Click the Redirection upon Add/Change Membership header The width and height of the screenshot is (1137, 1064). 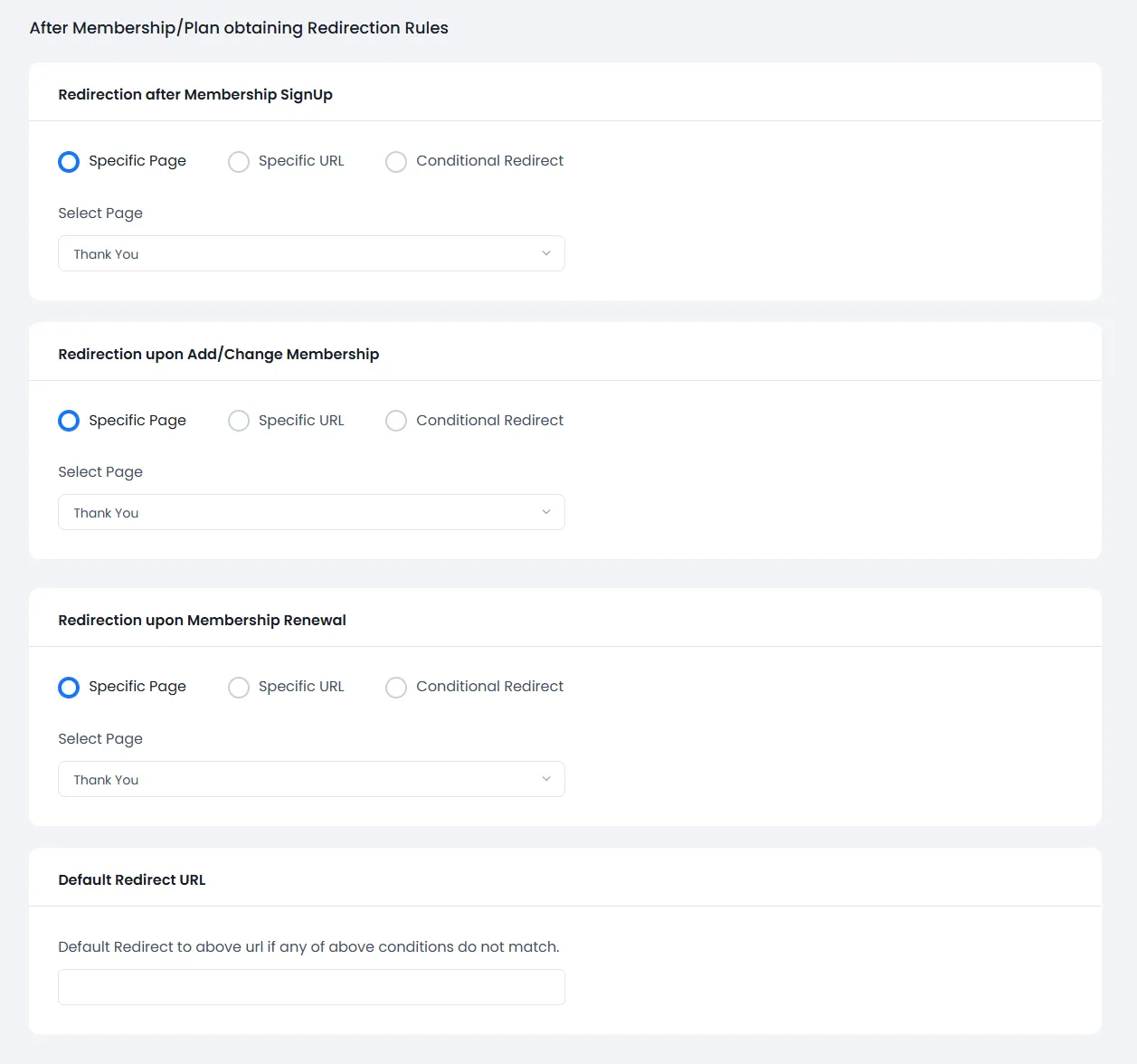[219, 354]
